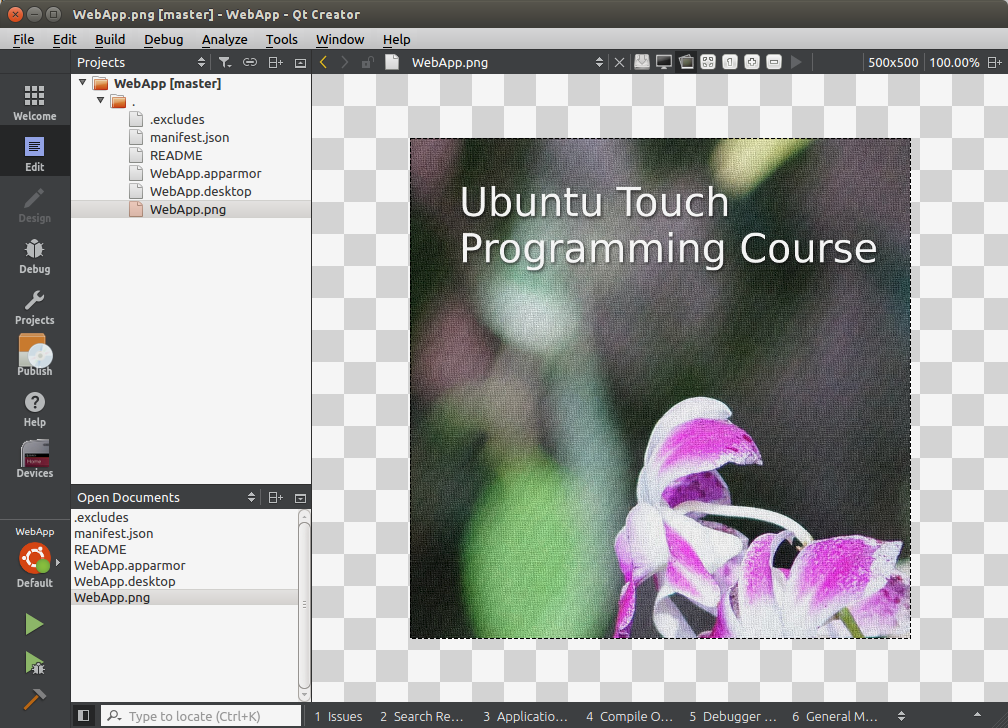Split the Open Documents panel

click(275, 497)
